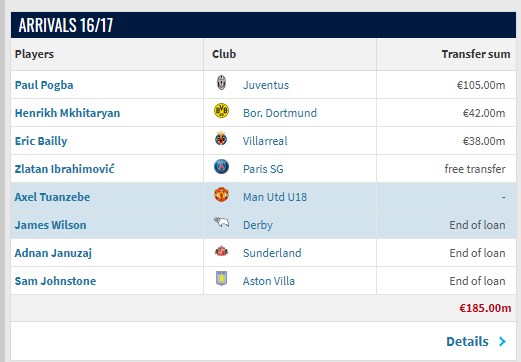Open Paul Pogba's player profile
This screenshot has width=521, height=362.
click(x=44, y=85)
